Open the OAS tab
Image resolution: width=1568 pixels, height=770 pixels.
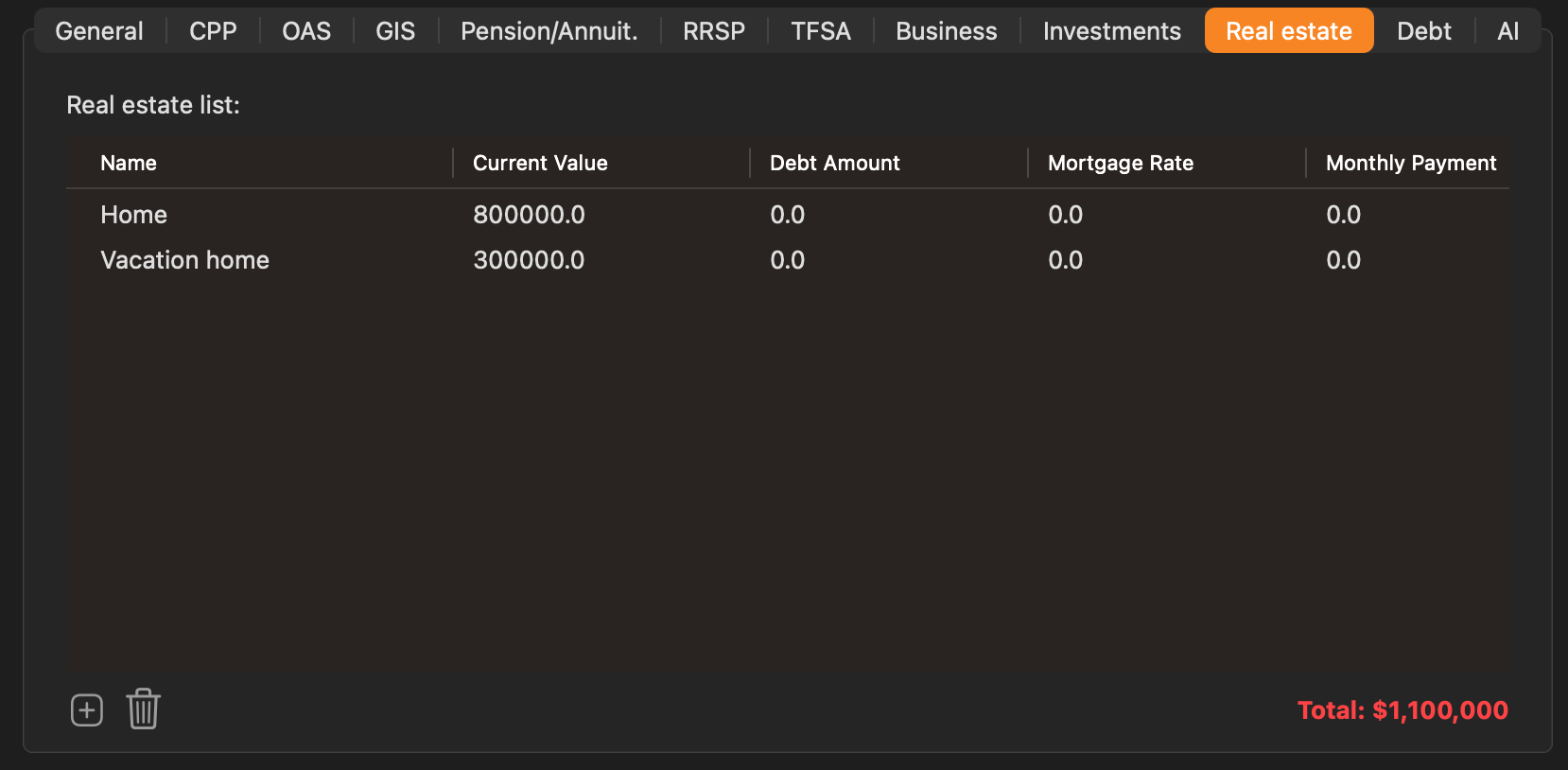pos(306,31)
